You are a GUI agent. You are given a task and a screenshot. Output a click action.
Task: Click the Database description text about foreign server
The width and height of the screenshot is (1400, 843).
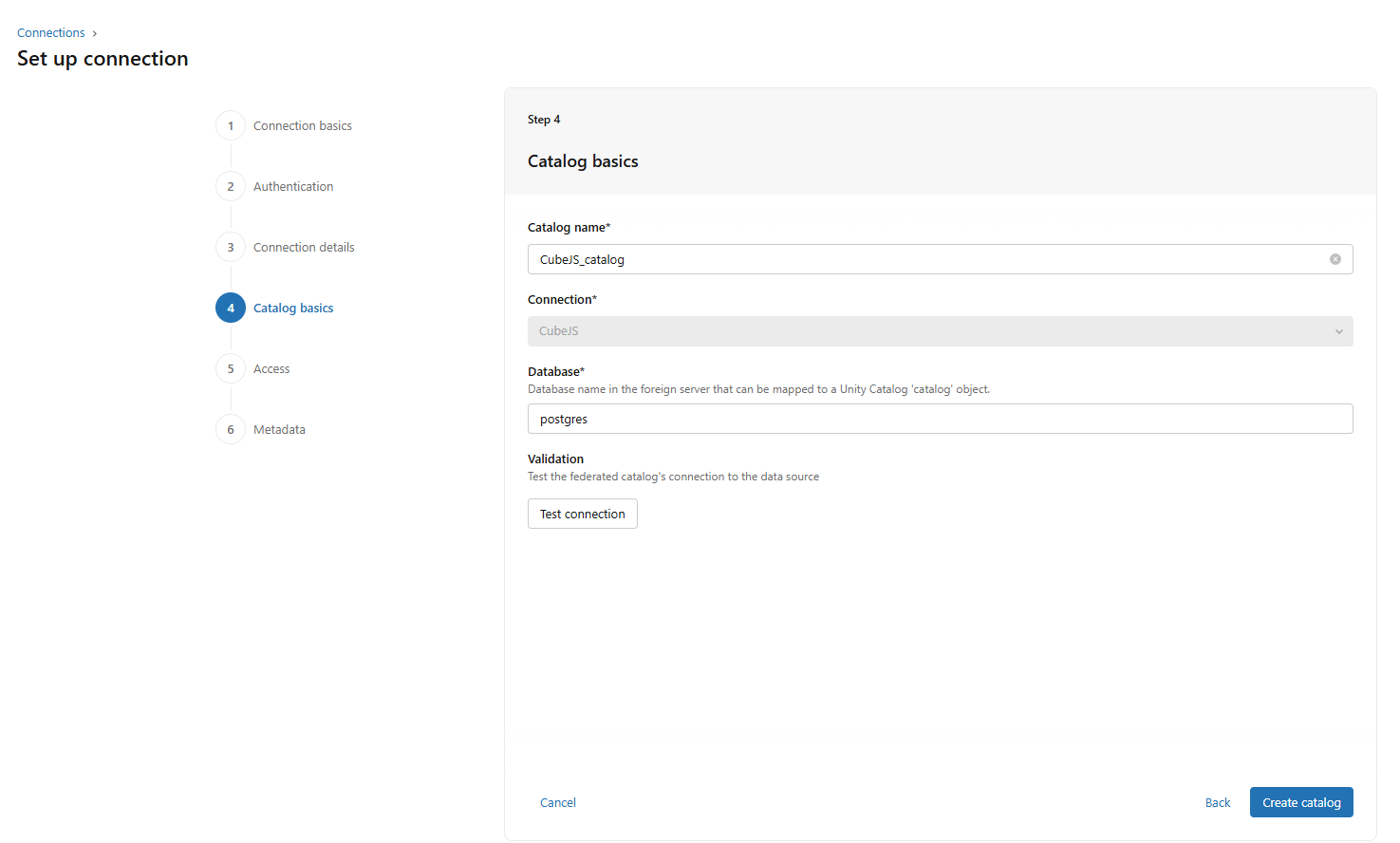pyautogui.click(x=758, y=389)
